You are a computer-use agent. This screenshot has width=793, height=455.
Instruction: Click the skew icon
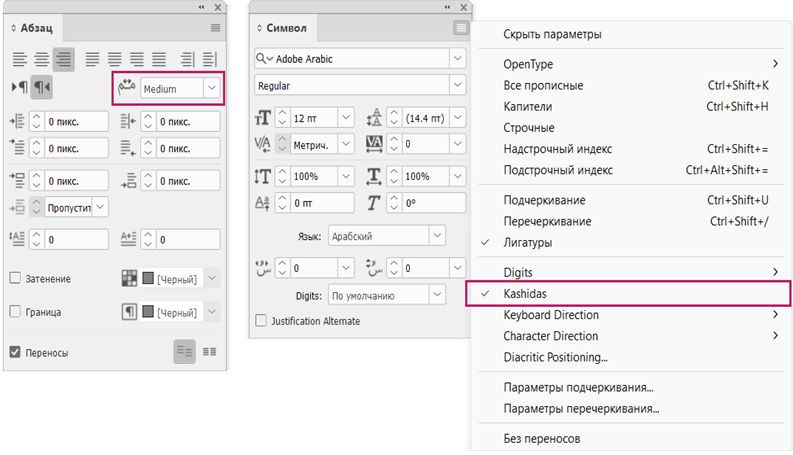coord(373,203)
